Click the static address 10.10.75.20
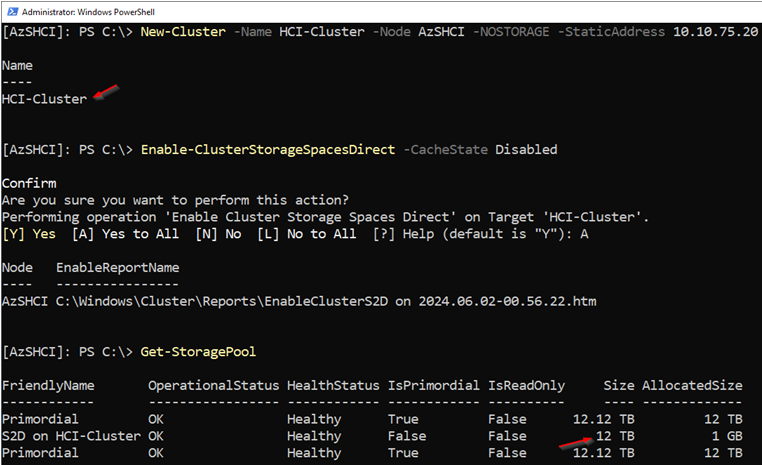The width and height of the screenshot is (762, 465). point(715,32)
